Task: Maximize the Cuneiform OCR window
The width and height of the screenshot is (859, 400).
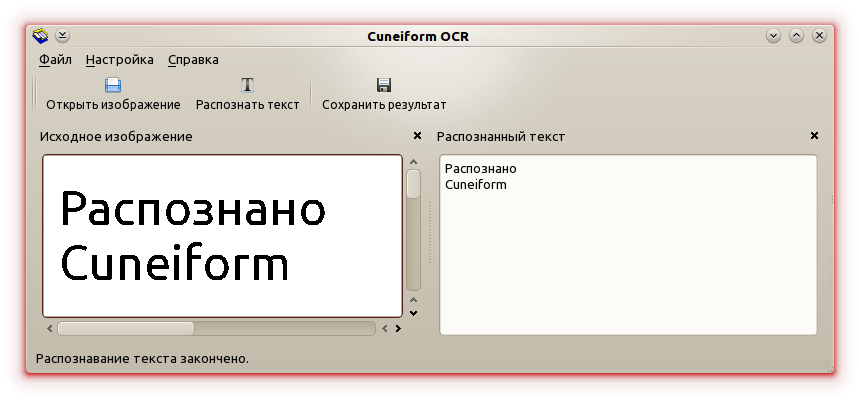Action: [797, 36]
